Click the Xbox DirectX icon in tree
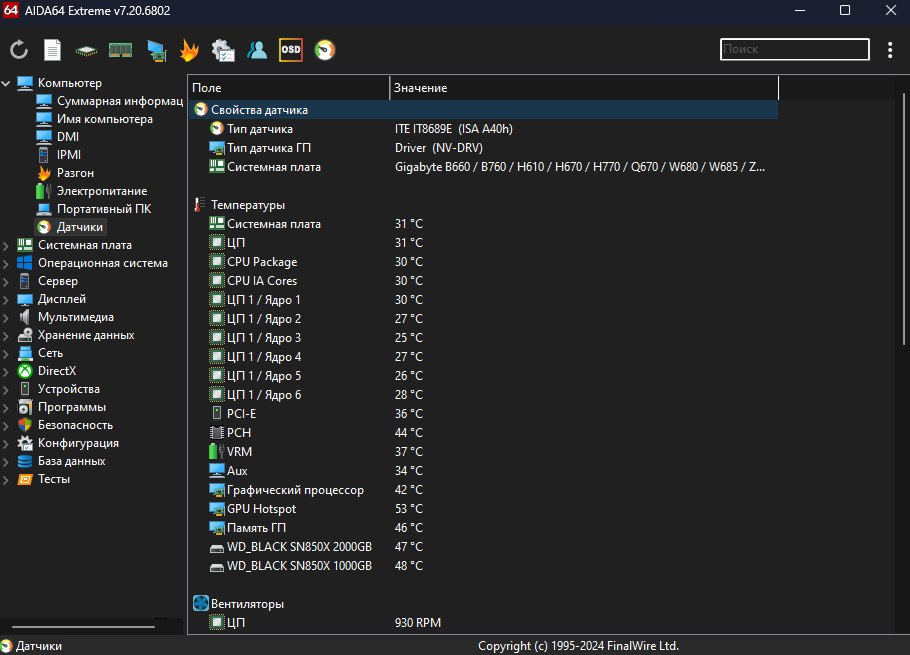910x655 pixels. coord(25,371)
